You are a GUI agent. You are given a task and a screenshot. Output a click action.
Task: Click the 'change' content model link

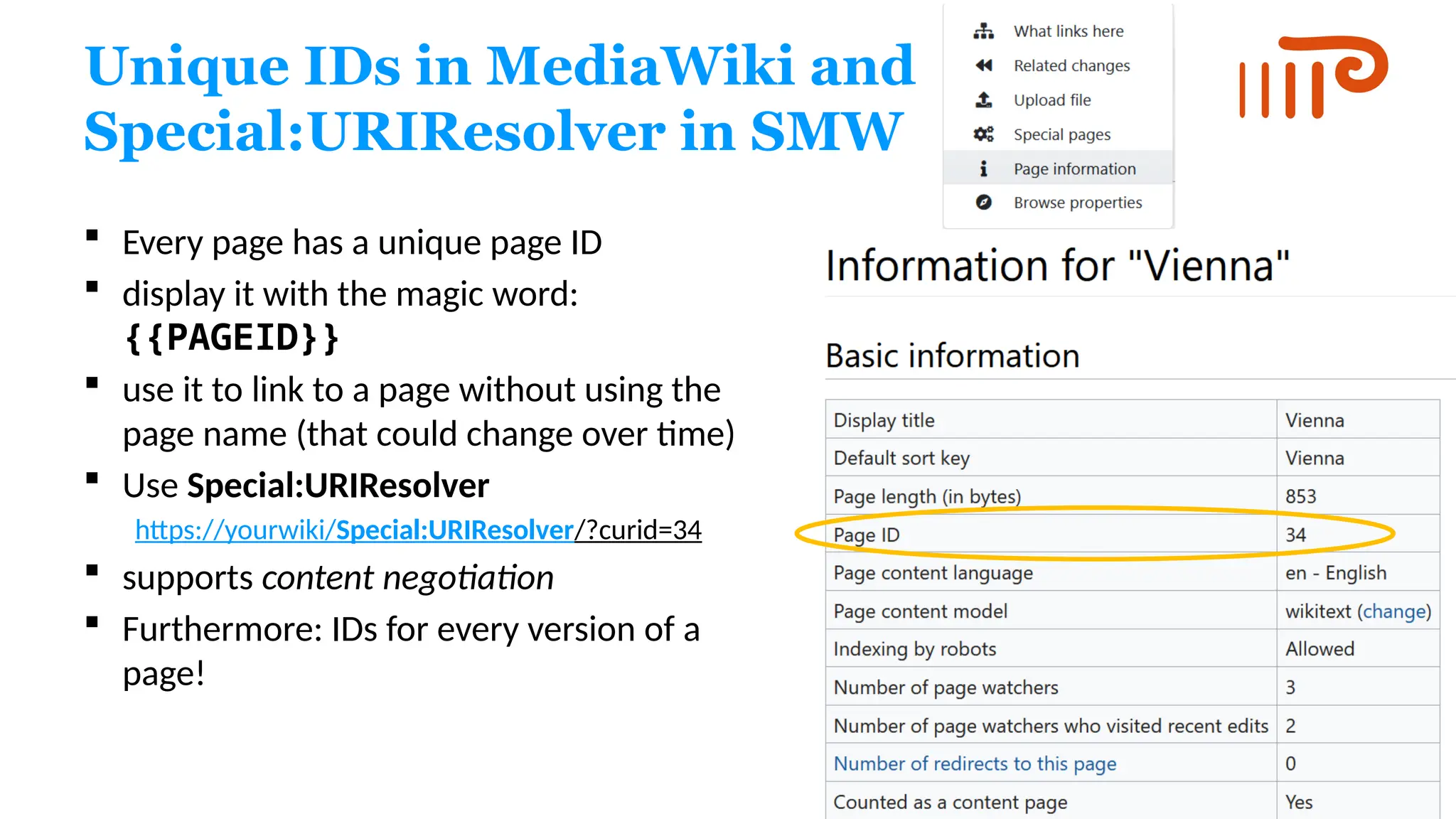1394,611
